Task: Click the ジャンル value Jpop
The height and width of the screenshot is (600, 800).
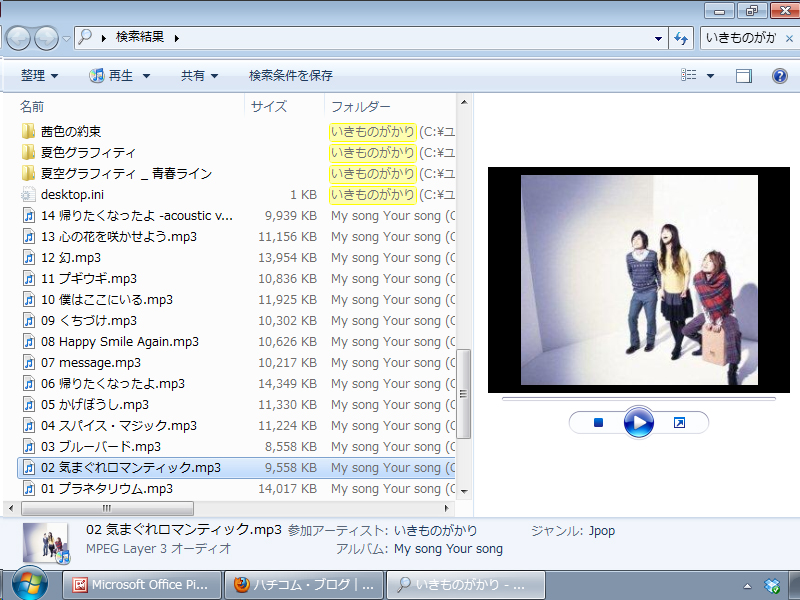Action: (602, 531)
